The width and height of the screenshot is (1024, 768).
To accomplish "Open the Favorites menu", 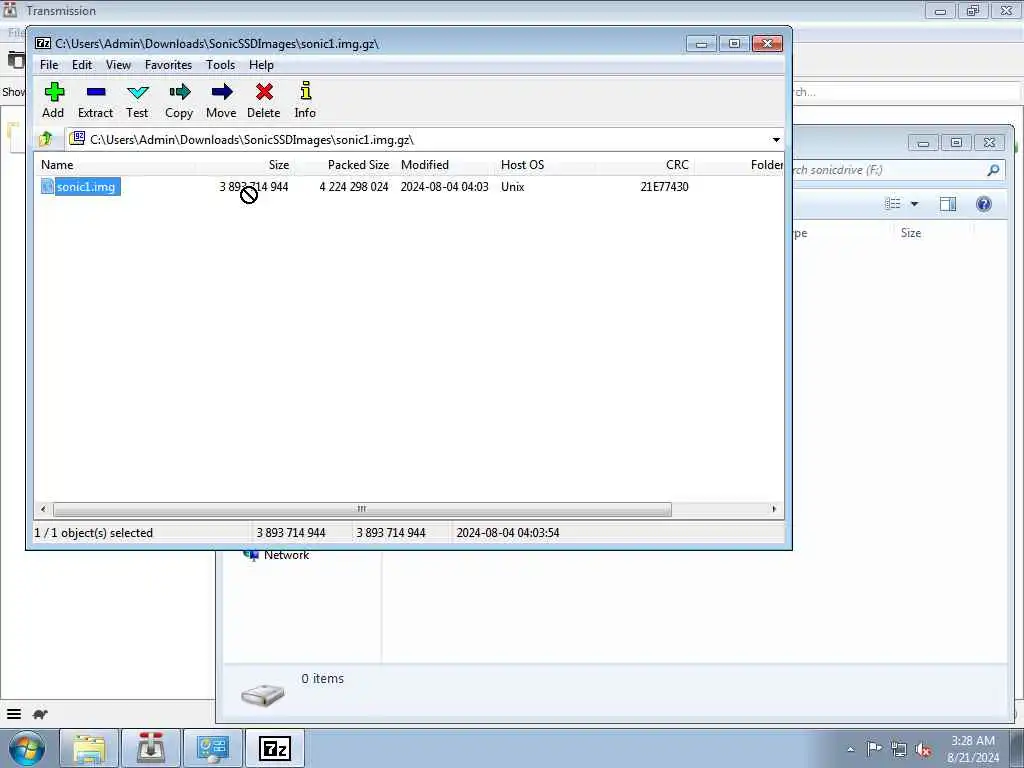I will [168, 65].
